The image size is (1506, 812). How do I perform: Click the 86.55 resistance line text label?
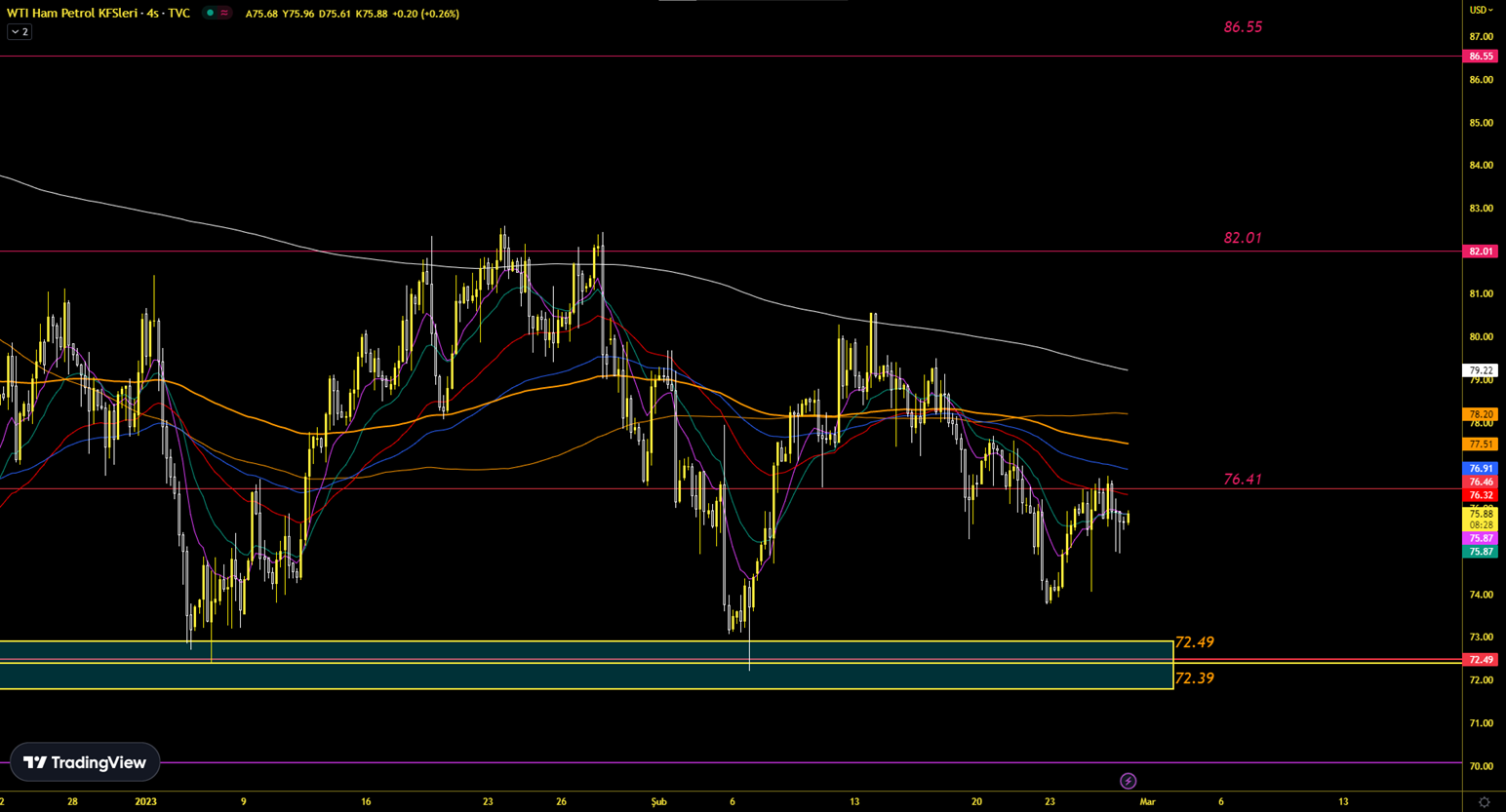(1243, 27)
